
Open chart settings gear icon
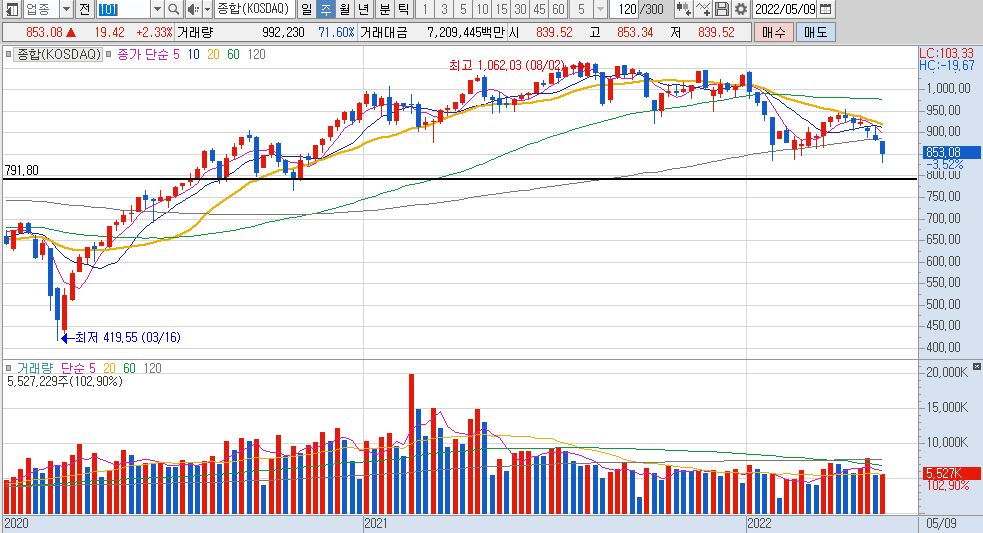(740, 9)
